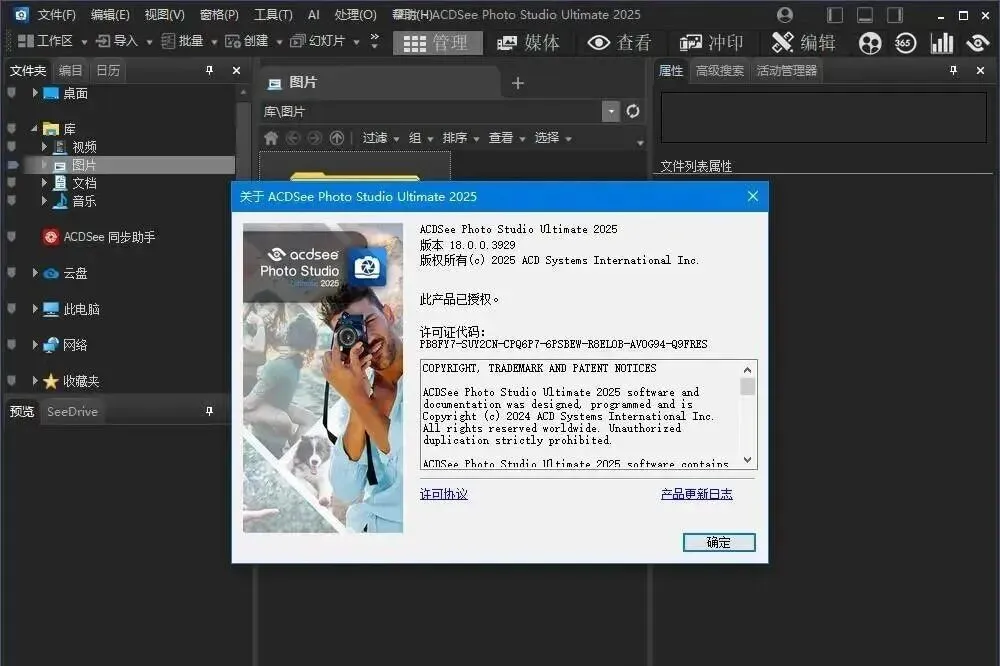Image resolution: width=1000 pixels, height=666 pixels.
Task: Switch to the Catalog tab
Action: [70, 70]
